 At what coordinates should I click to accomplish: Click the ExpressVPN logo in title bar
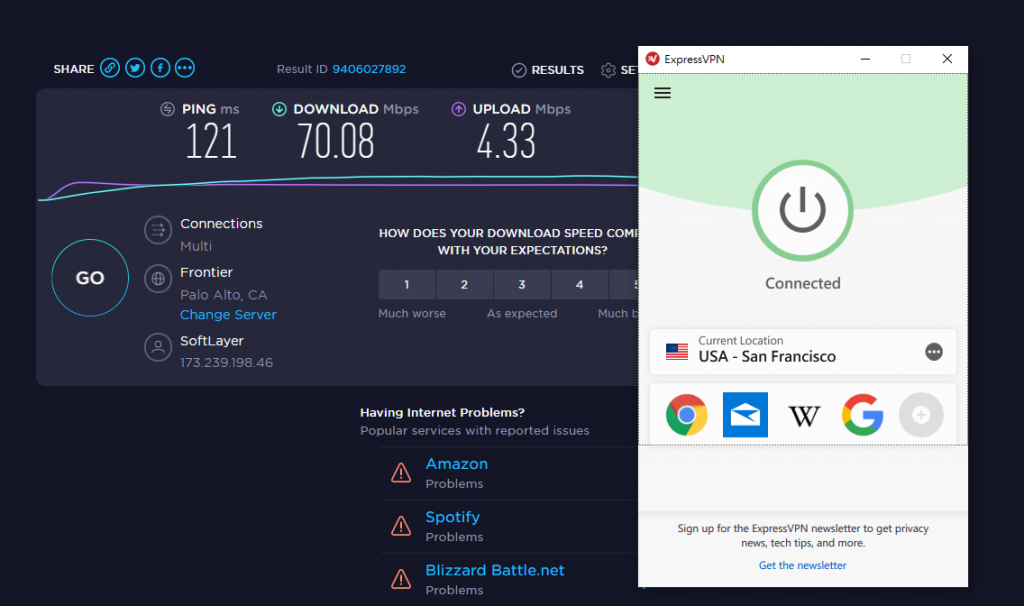click(x=652, y=59)
